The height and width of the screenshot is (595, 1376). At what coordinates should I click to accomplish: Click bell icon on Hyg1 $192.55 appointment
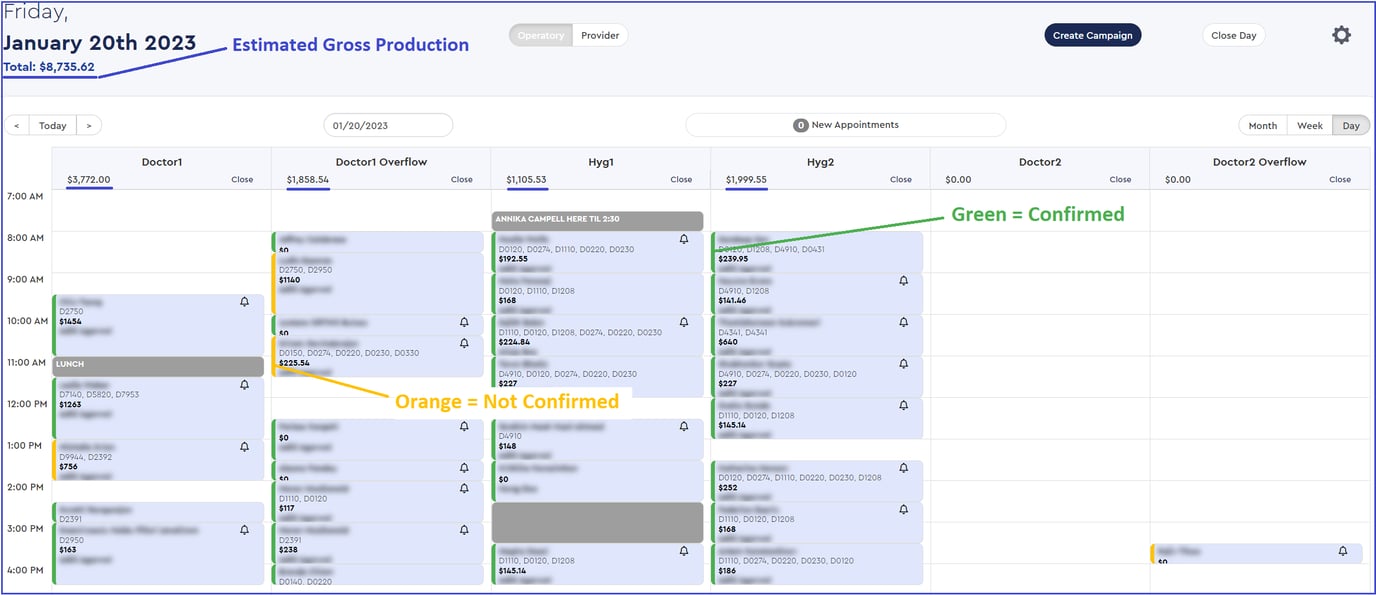point(684,240)
